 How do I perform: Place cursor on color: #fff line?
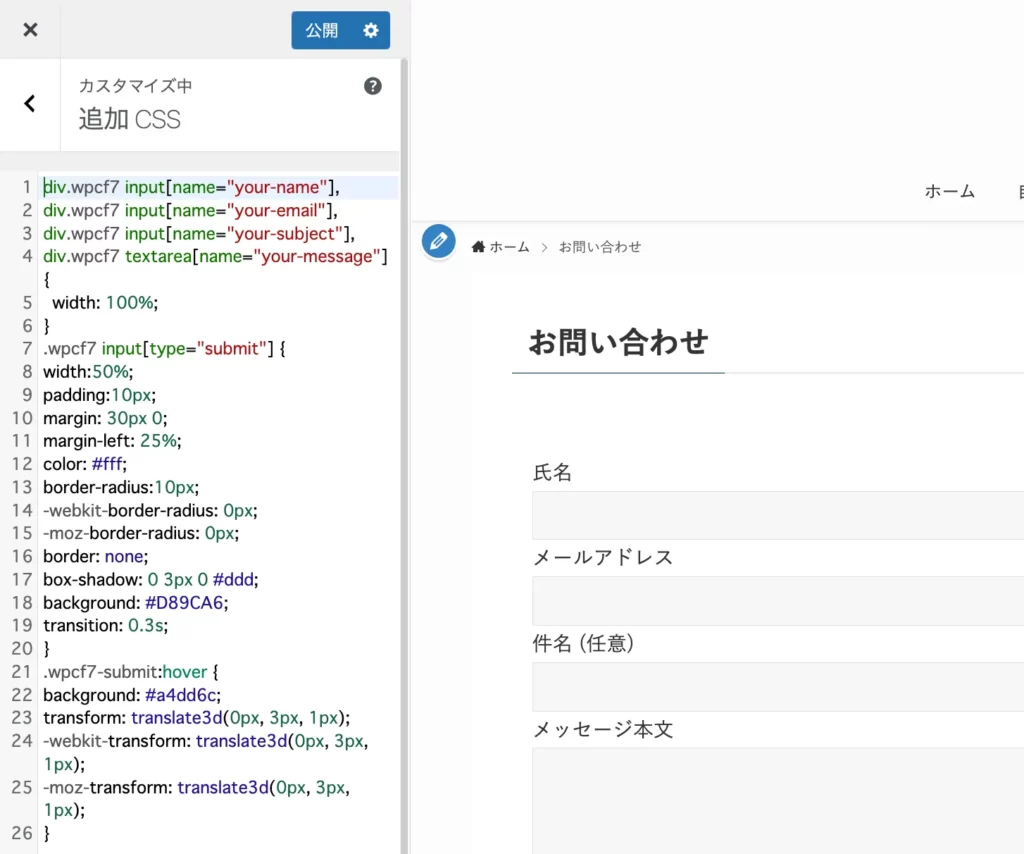pyautogui.click(x=85, y=464)
